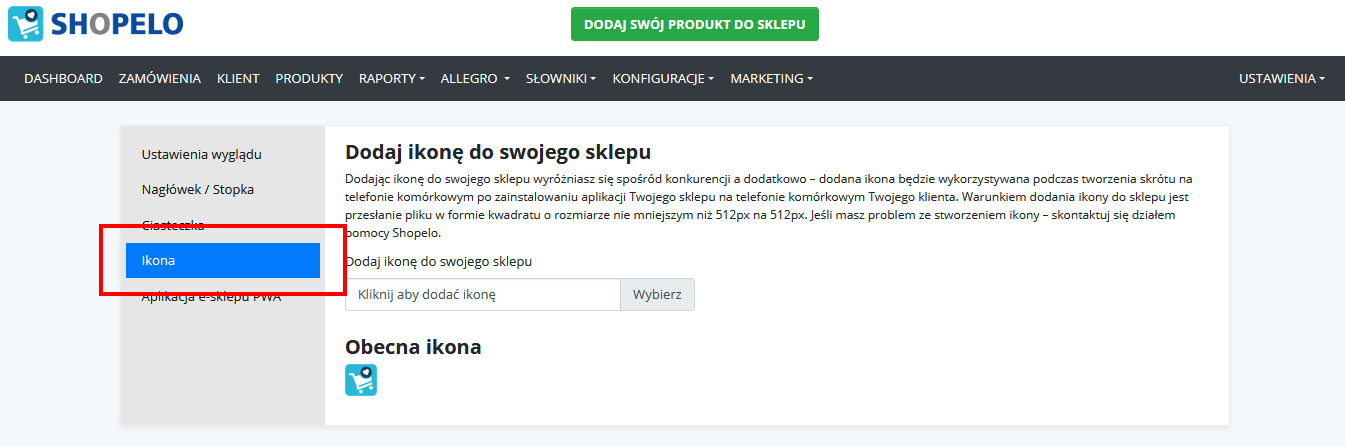Open the Produkty section
The width and height of the screenshot is (1345, 446).
pyautogui.click(x=309, y=78)
